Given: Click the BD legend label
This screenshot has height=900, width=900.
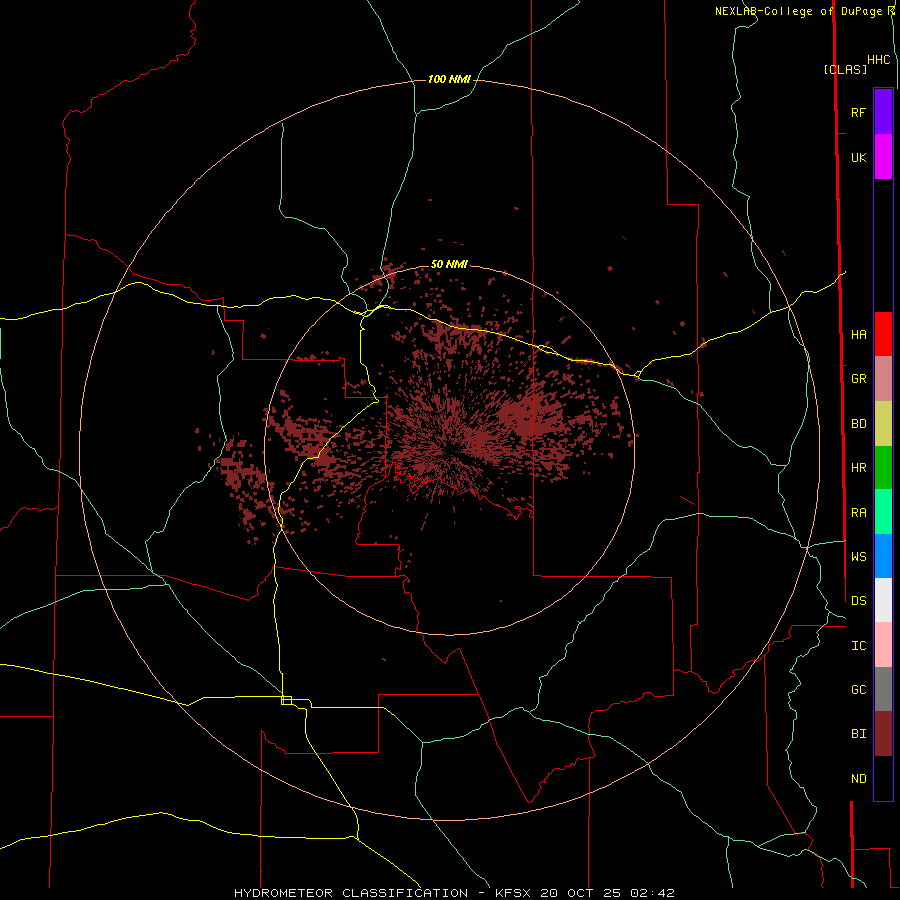Looking at the screenshot, I should click(x=858, y=424).
